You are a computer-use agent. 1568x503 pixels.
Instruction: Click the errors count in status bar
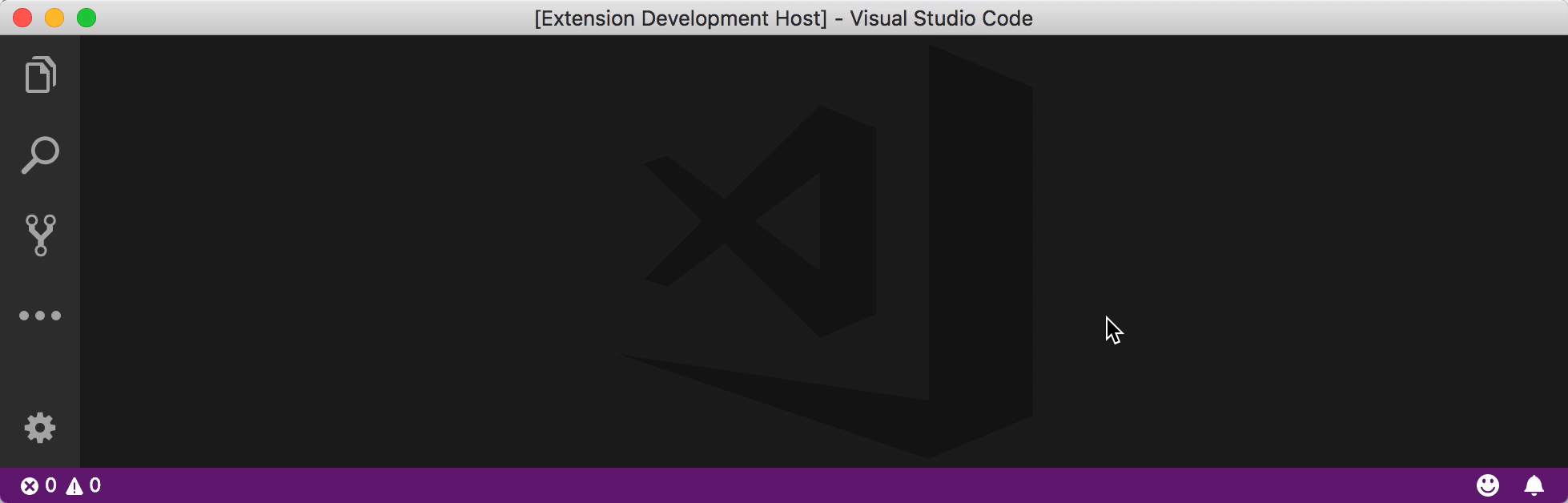pos(38,485)
